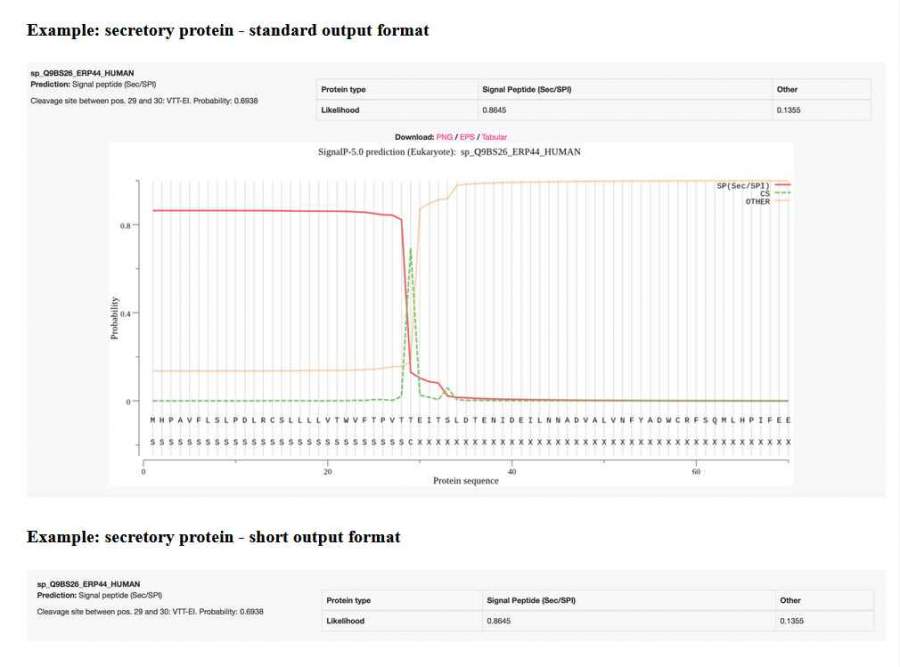This screenshot has height=667, width=900.
Task: Click the red SP(Sec/SPI) legend line swatch
Action: click(x=782, y=185)
